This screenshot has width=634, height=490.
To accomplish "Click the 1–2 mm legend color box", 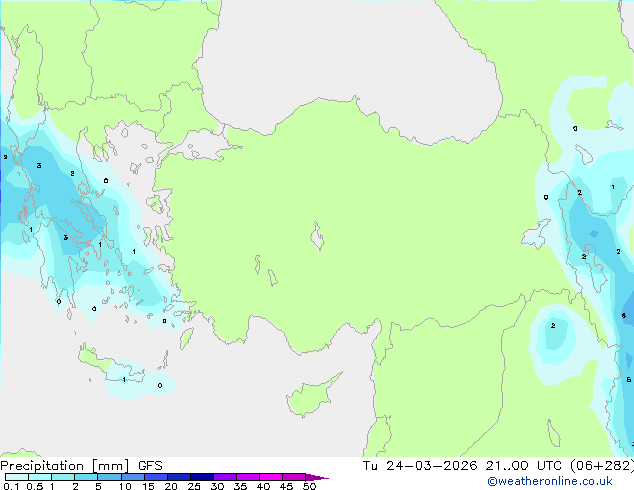I will click(x=63, y=477).
